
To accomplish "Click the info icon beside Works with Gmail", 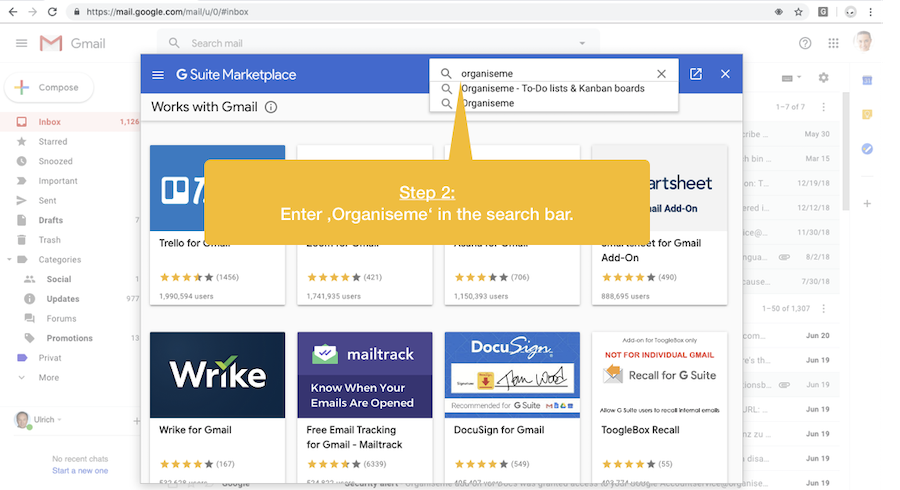I will pos(271,107).
